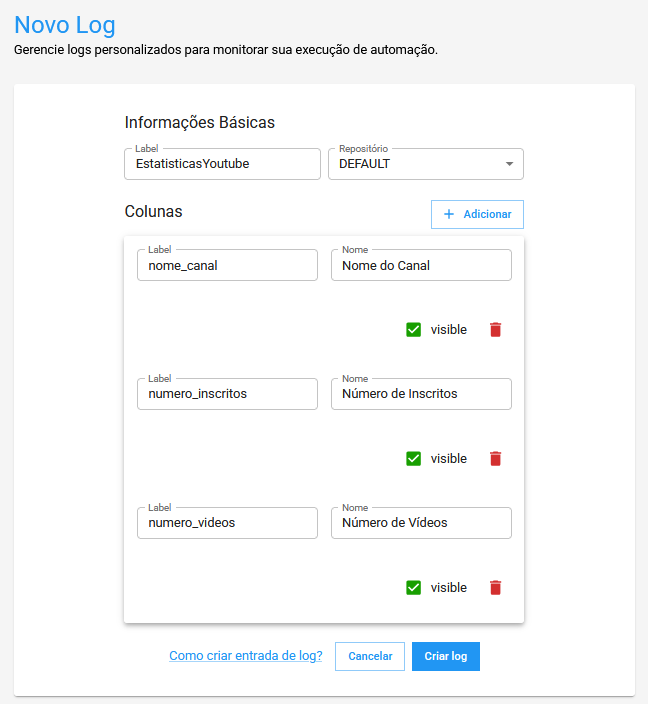This screenshot has width=648, height=704.
Task: Click the Repositório dropdown arrow
Action: coord(509,164)
